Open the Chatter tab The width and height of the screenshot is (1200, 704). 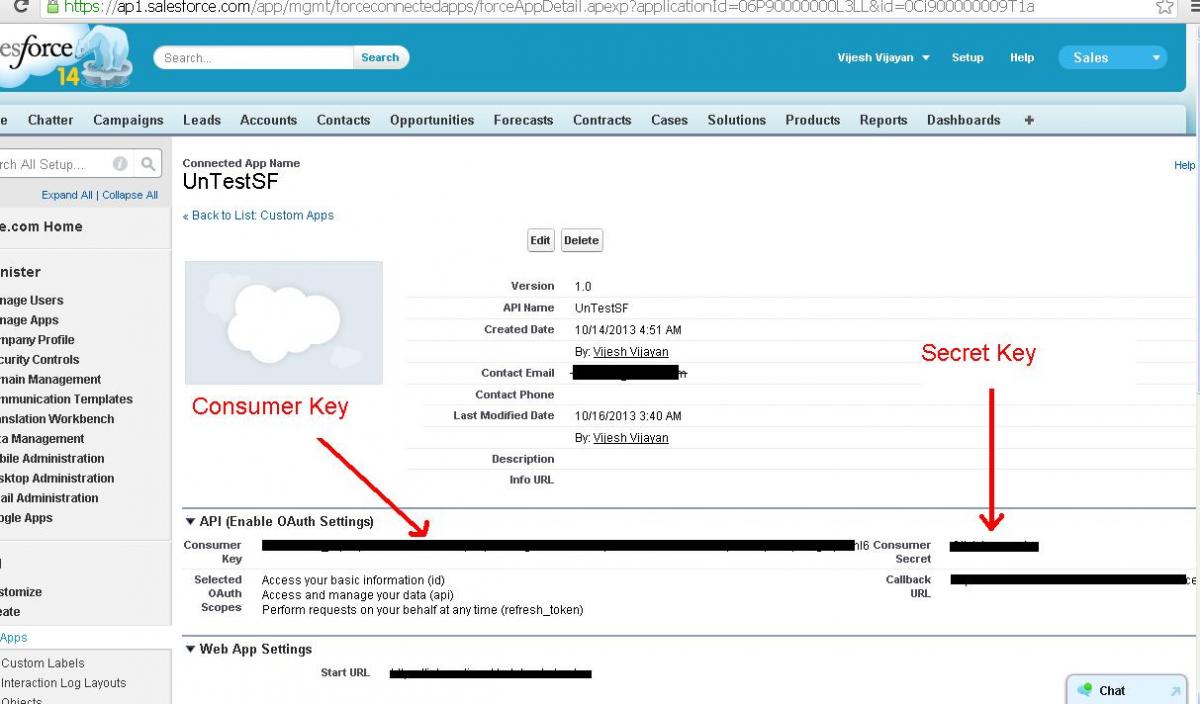pyautogui.click(x=50, y=120)
